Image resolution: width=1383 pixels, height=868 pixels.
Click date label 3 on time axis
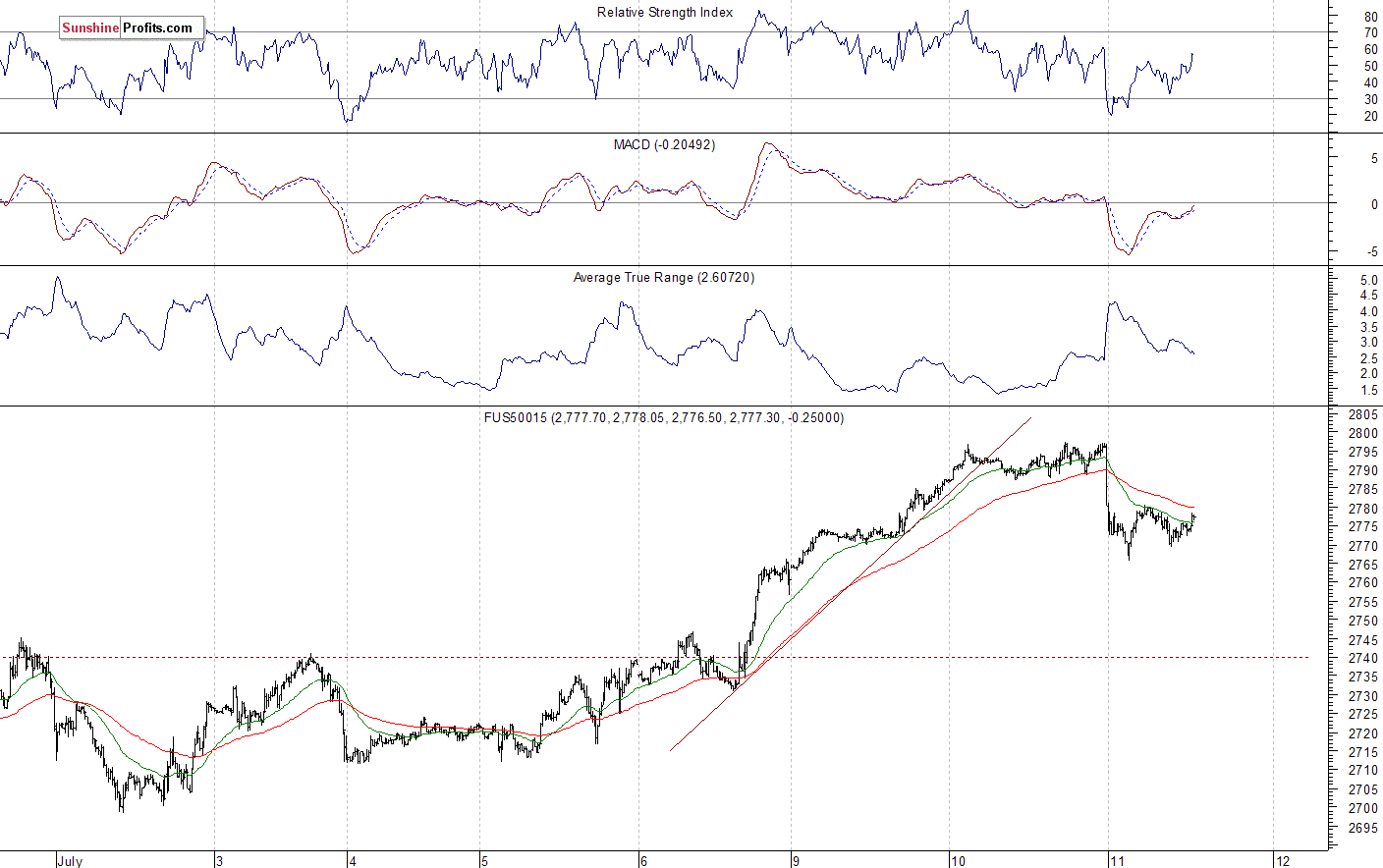coord(219,861)
